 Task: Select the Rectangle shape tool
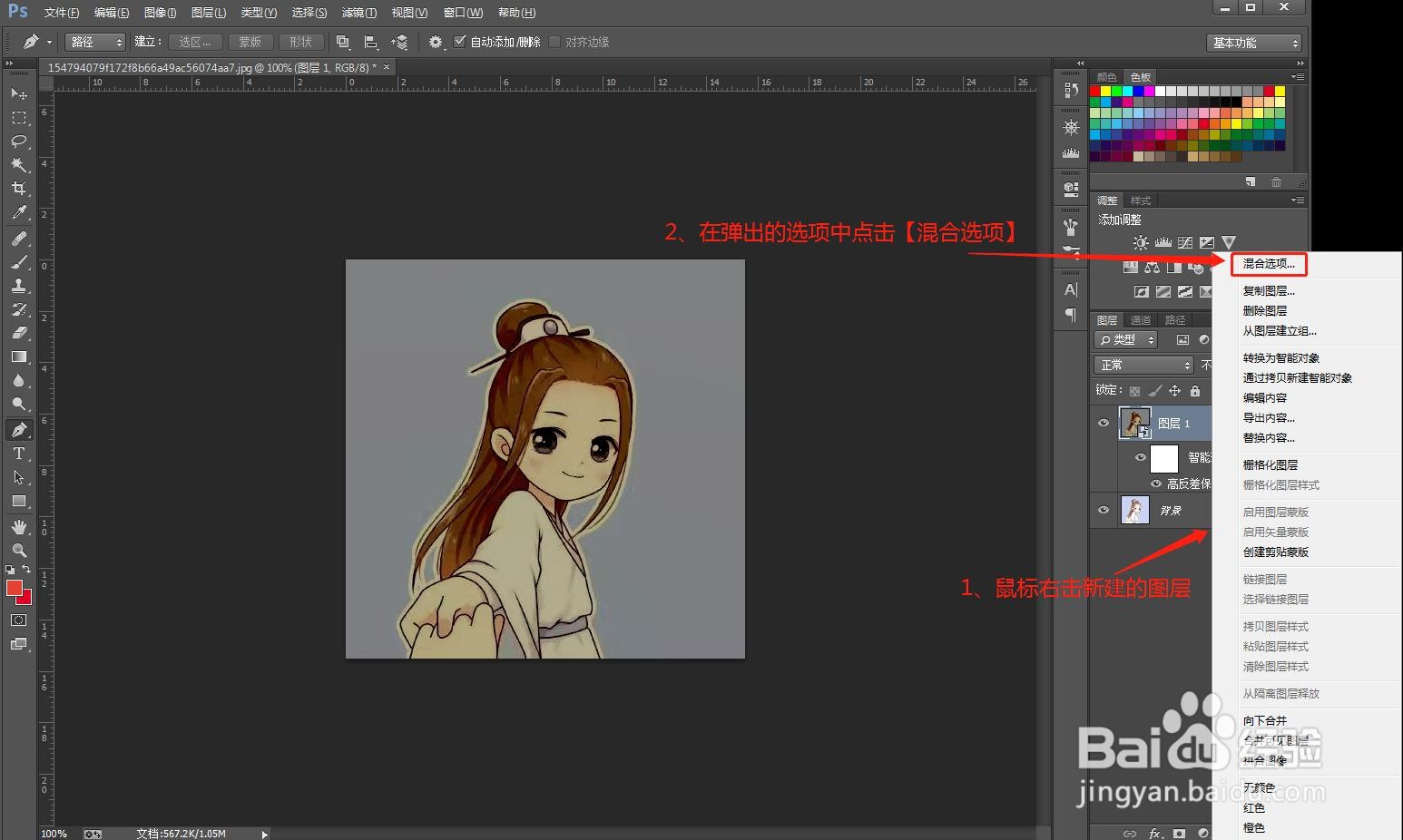point(18,501)
